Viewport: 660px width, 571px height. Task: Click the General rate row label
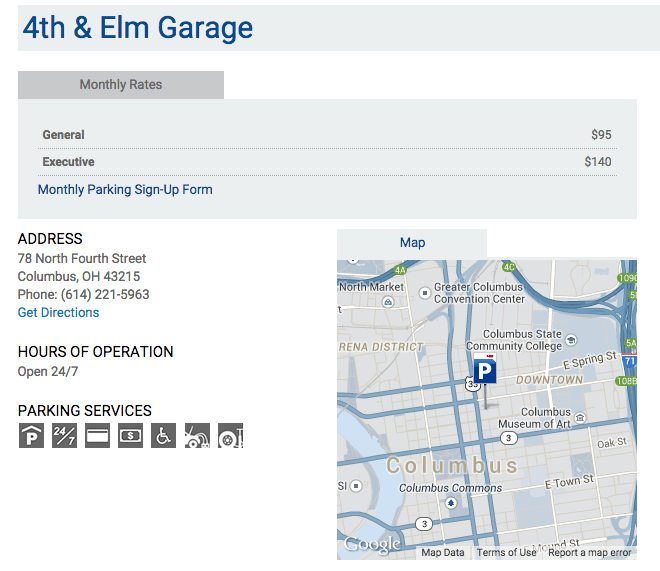click(64, 135)
